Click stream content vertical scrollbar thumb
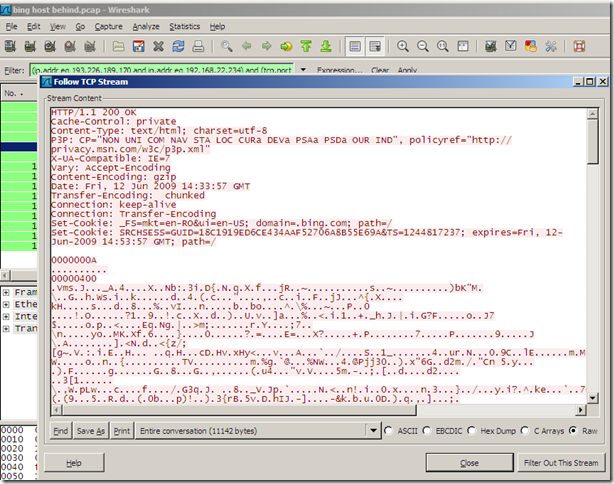The width and height of the screenshot is (614, 484). (592, 142)
